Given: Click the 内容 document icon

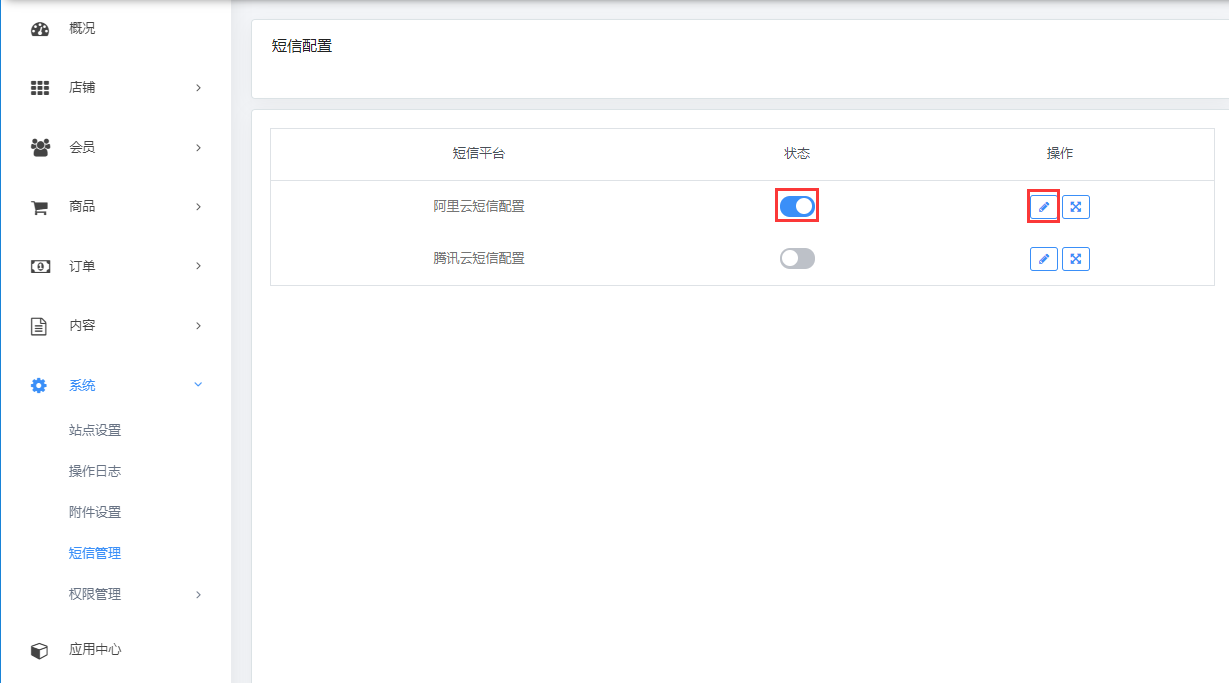Looking at the screenshot, I should click(39, 326).
